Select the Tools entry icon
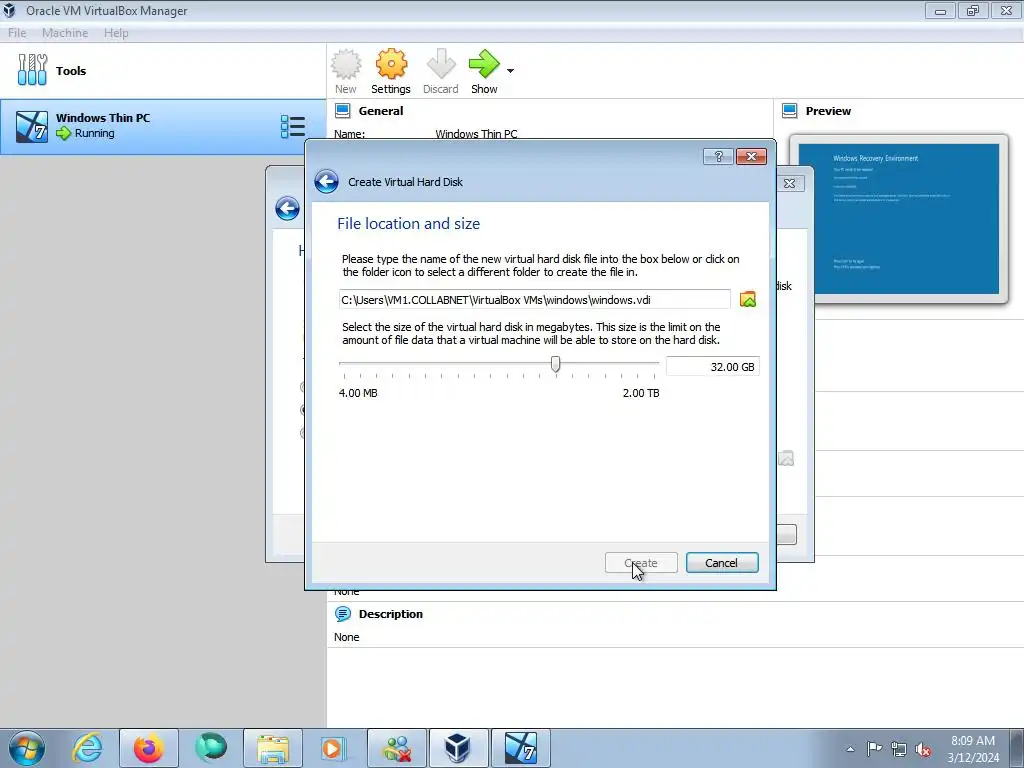Screen dimensions: 1024x768 tap(32, 70)
